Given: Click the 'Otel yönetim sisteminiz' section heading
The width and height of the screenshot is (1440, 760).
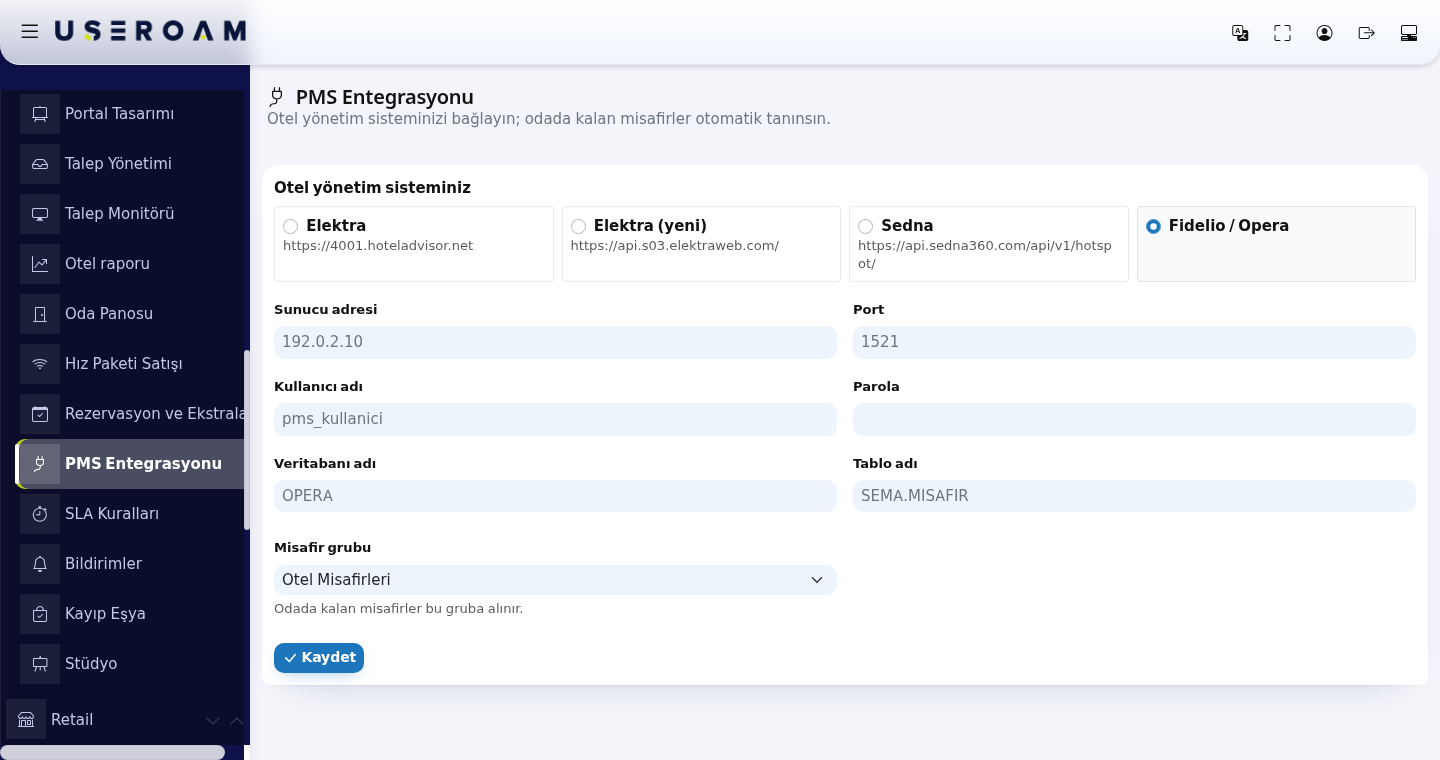Looking at the screenshot, I should (372, 188).
